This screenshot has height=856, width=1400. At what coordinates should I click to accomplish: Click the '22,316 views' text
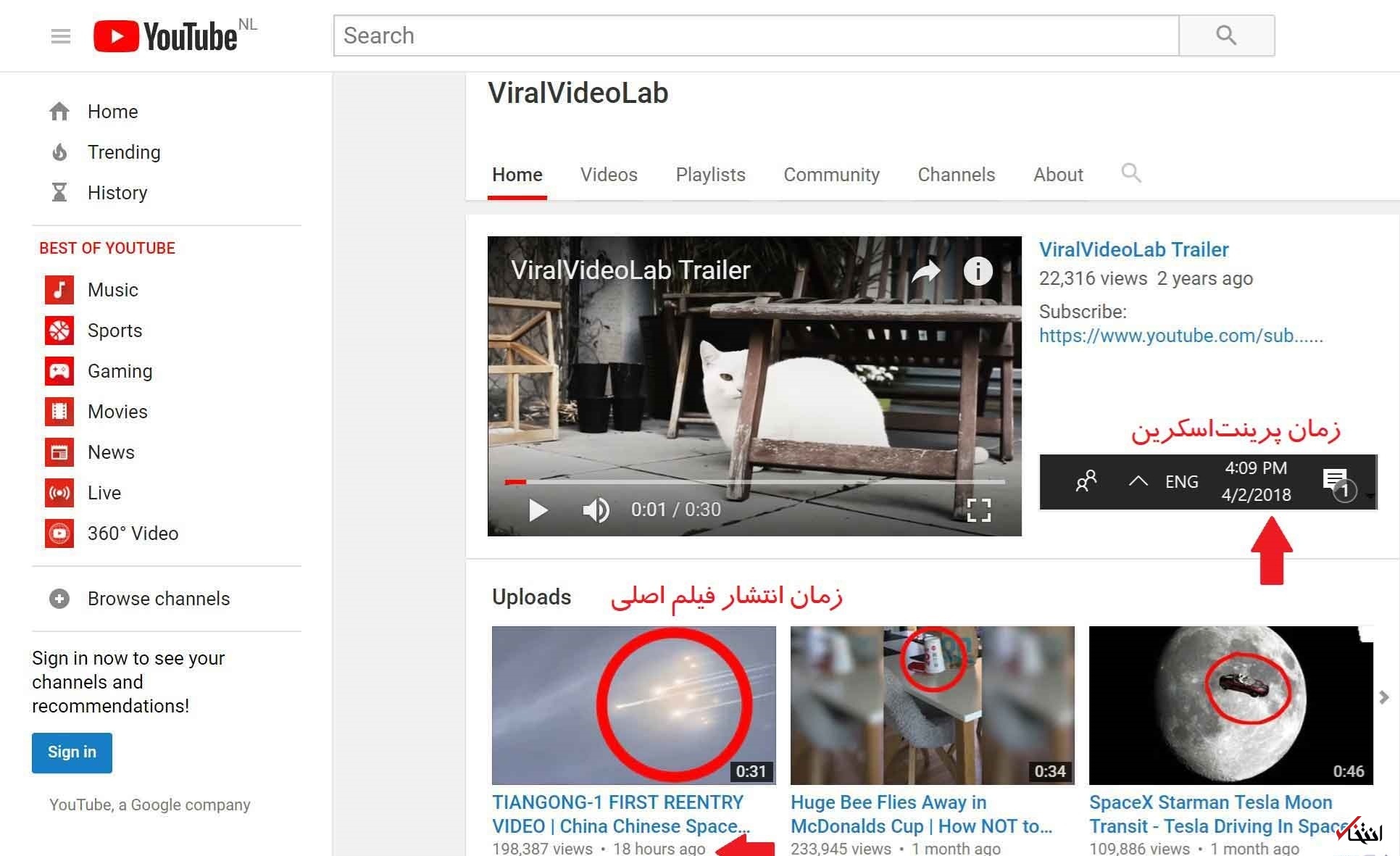[1093, 279]
